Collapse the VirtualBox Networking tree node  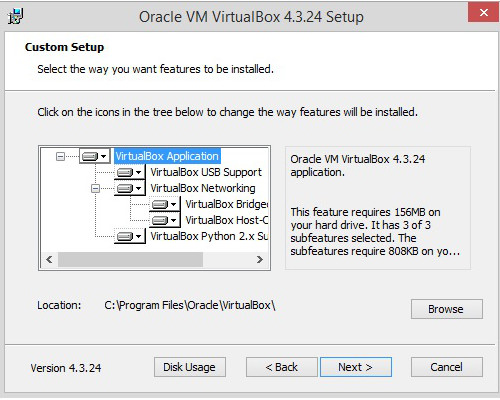[95, 189]
